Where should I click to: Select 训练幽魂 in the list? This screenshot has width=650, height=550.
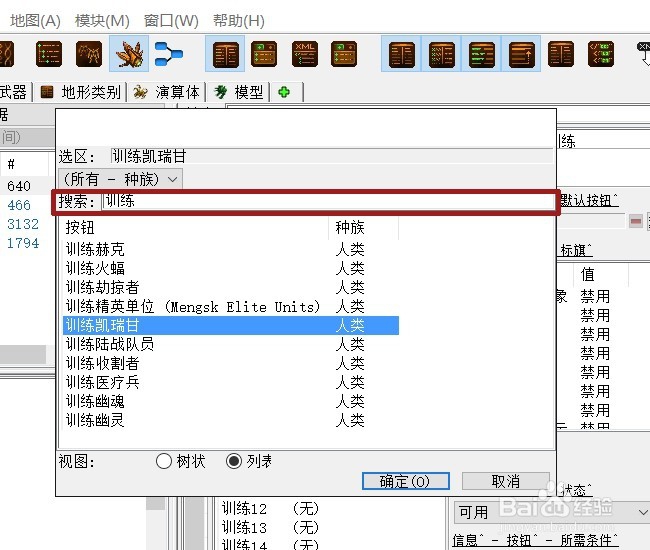(x=230, y=401)
